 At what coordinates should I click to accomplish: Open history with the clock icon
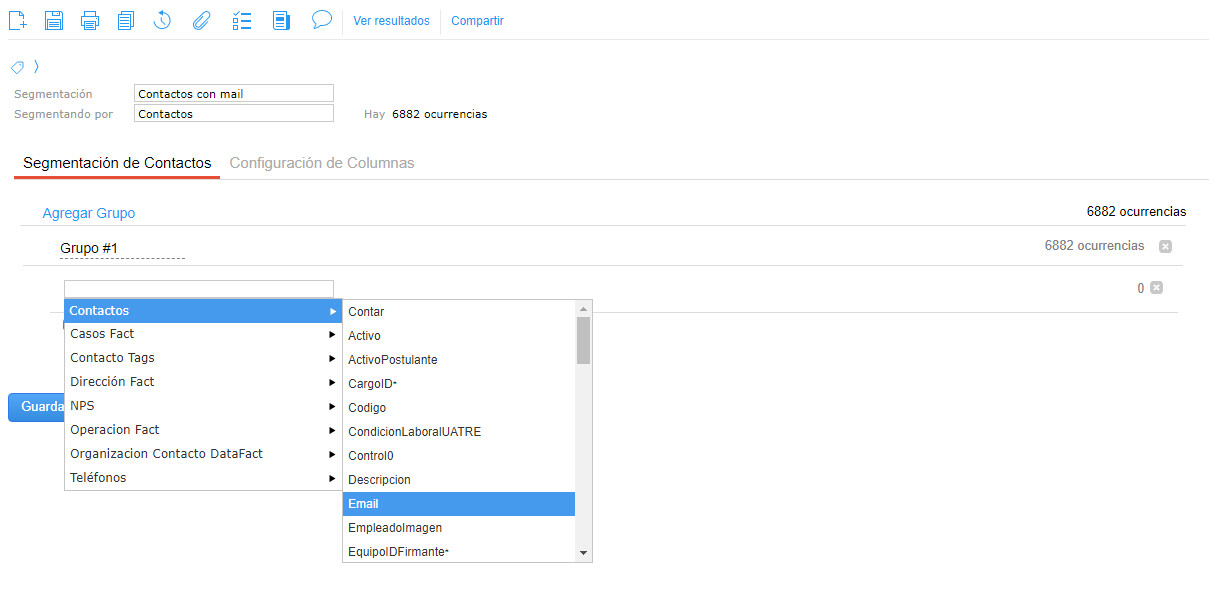coord(162,20)
